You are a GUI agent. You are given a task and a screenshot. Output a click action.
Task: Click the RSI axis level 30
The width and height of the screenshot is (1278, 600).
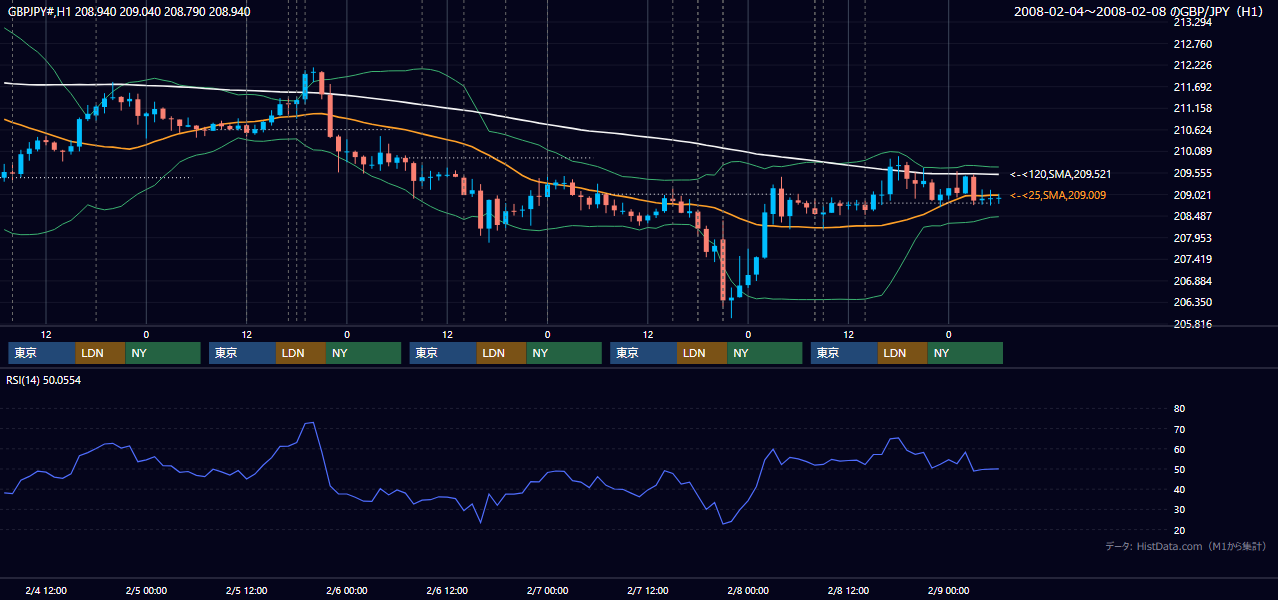click(1179, 510)
